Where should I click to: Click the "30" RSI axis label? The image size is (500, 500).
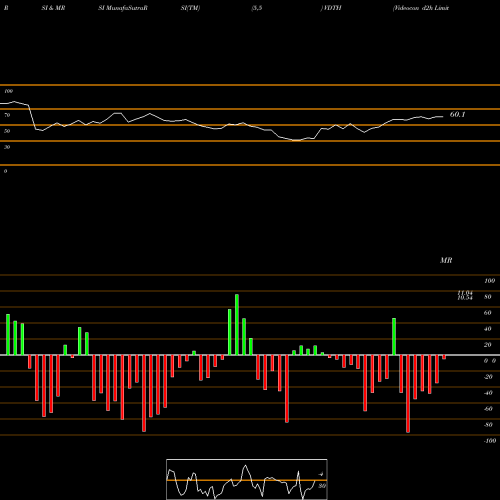(7, 147)
